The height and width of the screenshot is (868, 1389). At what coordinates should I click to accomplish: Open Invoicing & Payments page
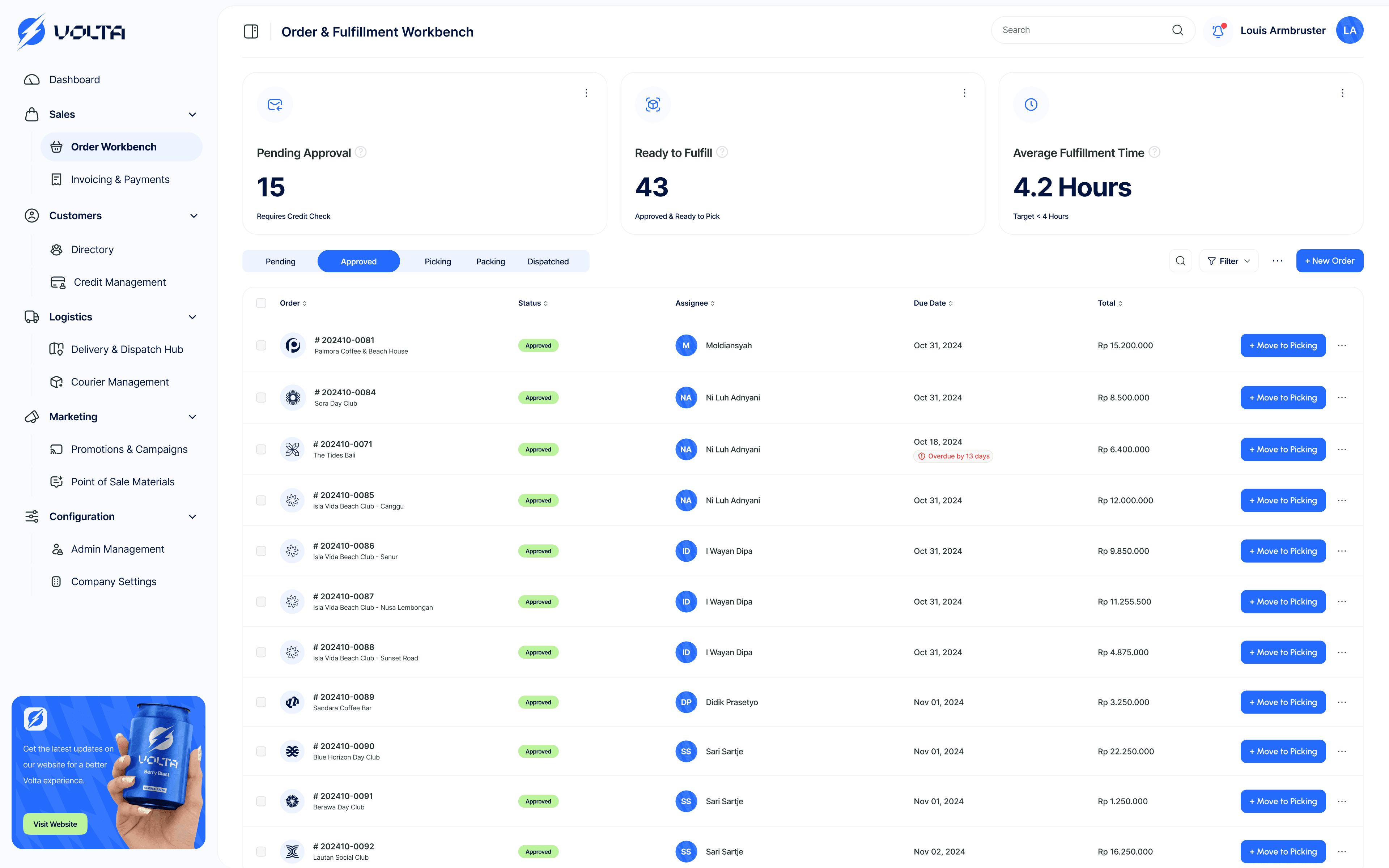pos(120,180)
